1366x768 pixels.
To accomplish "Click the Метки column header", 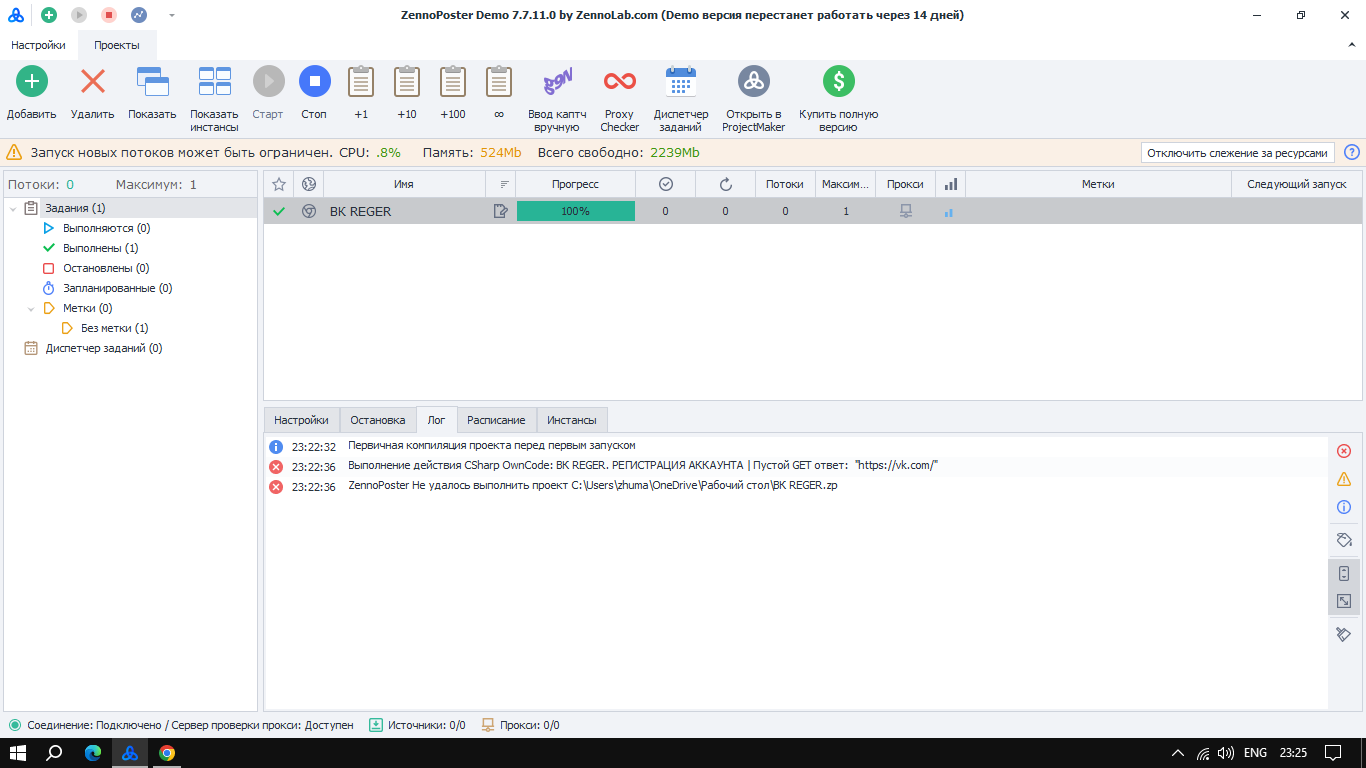I will pos(1098,184).
